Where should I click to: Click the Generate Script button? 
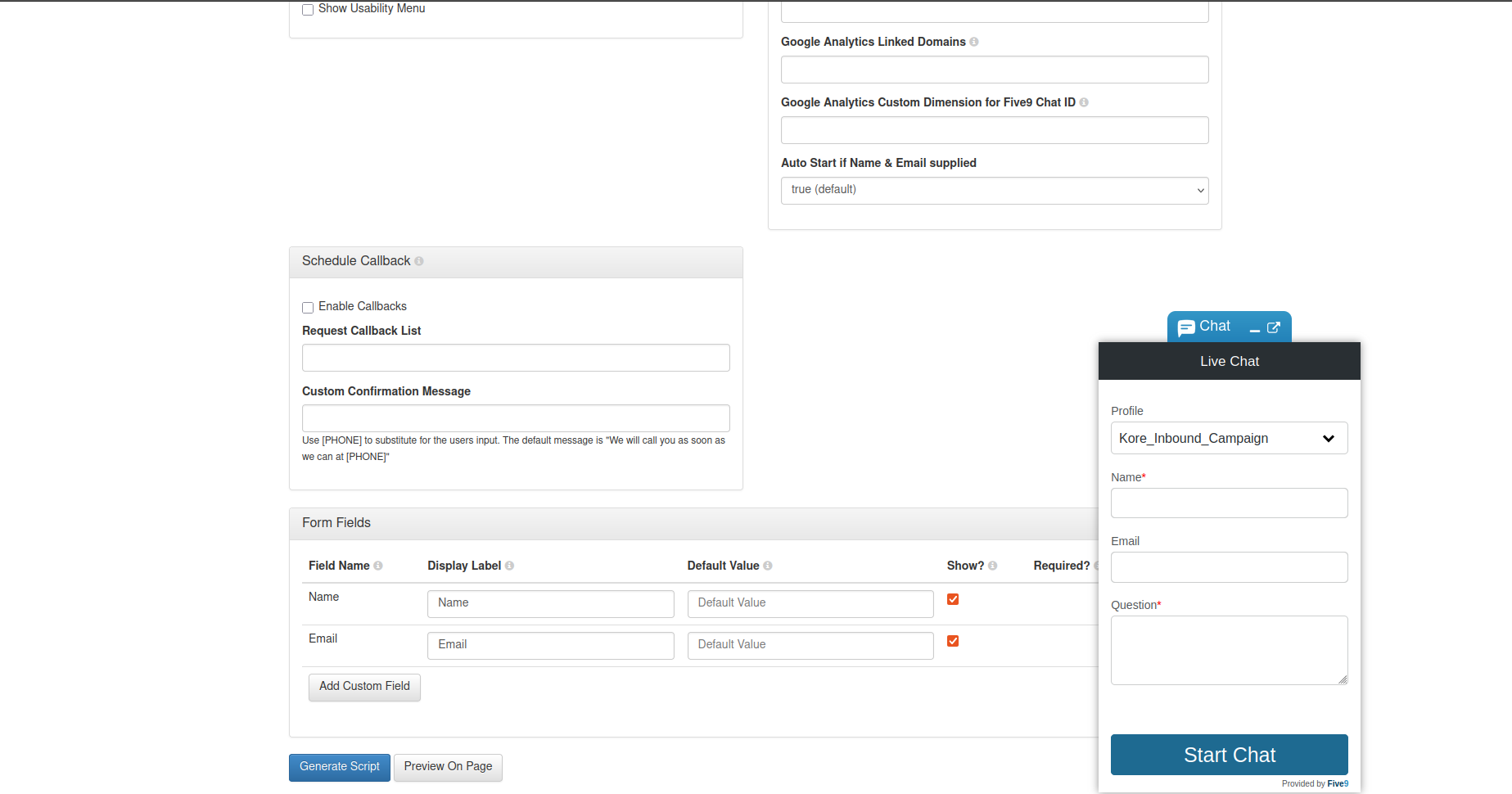(340, 768)
